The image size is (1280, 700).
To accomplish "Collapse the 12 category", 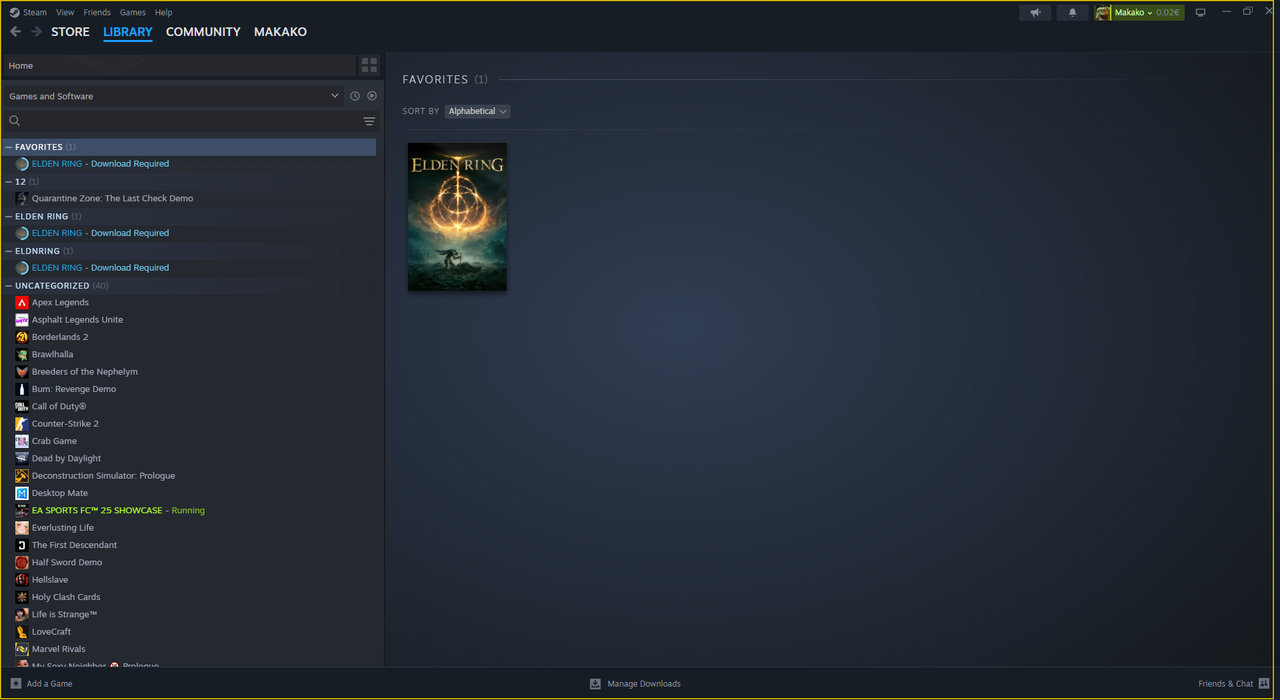I will (x=9, y=182).
